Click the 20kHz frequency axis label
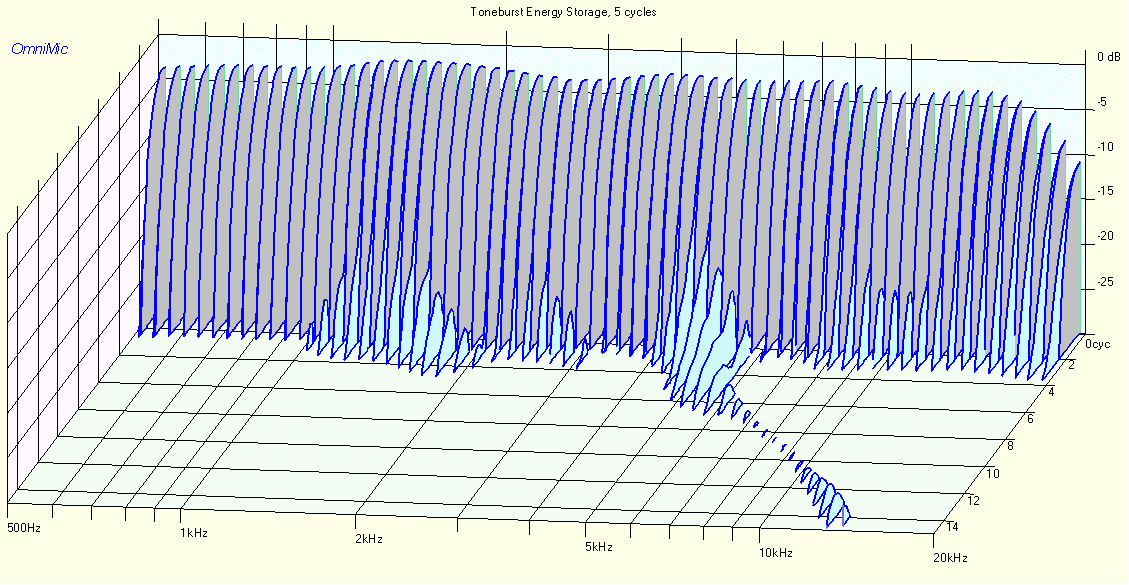This screenshot has height=585, width=1129. point(950,558)
